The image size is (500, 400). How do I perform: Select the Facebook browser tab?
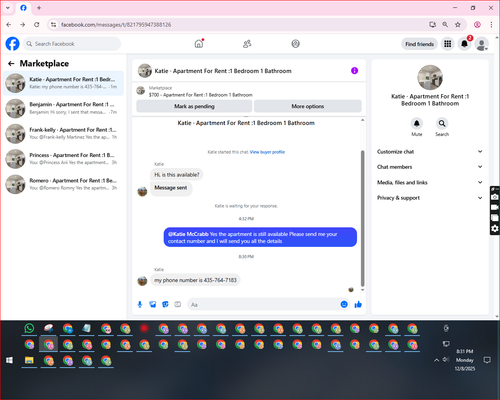click(x=23, y=8)
